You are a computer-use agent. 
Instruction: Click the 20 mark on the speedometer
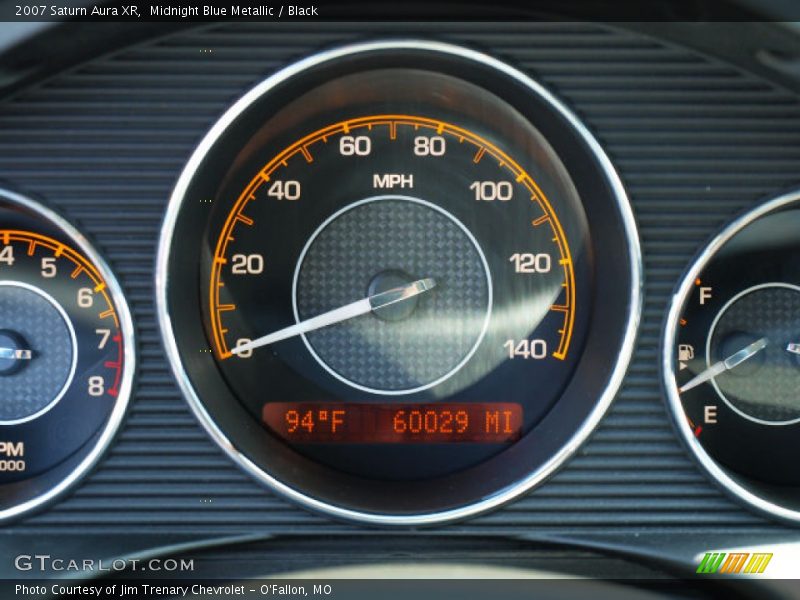click(247, 264)
